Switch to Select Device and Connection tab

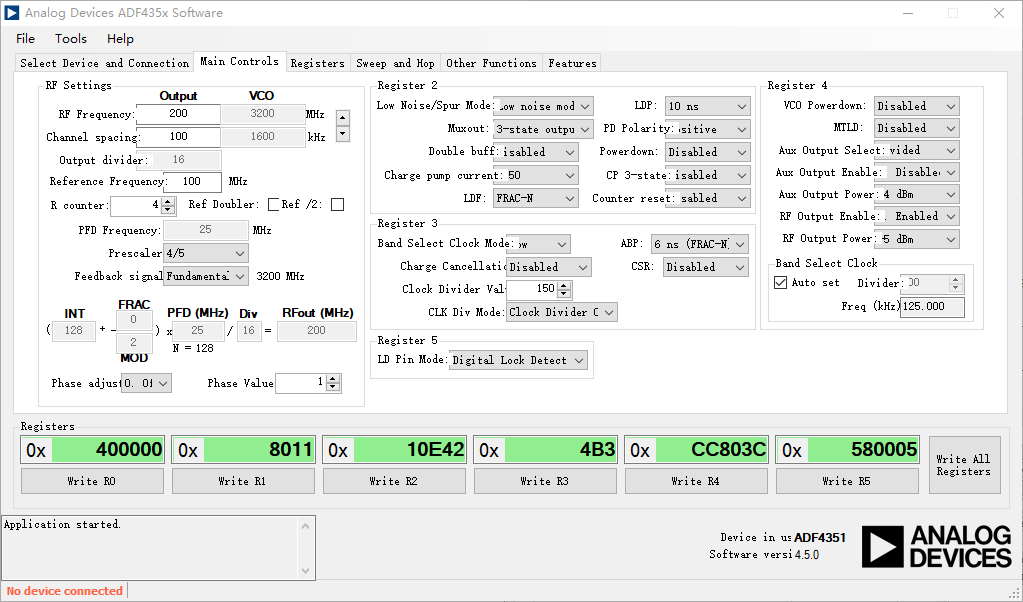click(x=104, y=63)
